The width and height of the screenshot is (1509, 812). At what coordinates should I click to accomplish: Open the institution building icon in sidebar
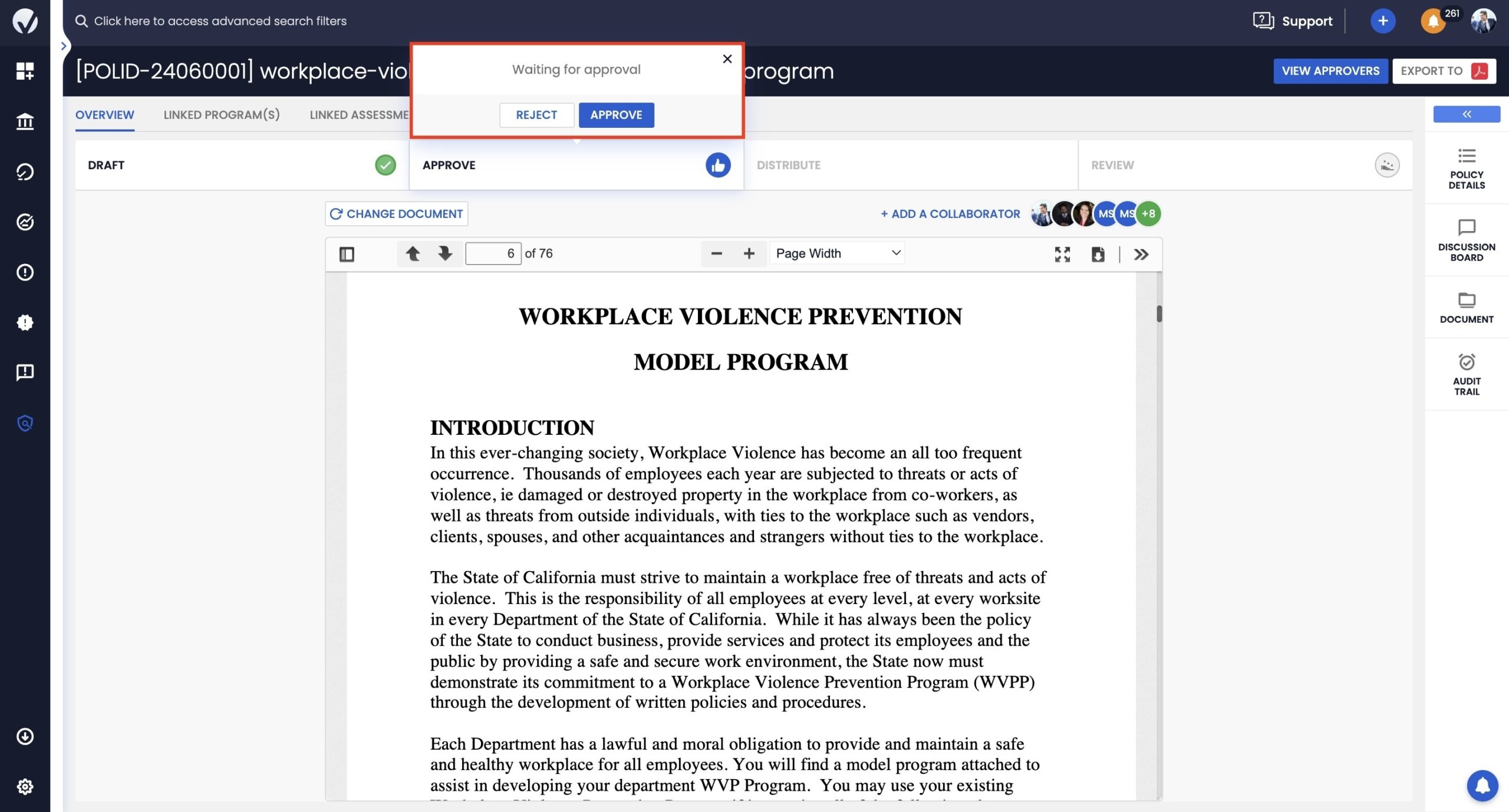click(x=25, y=121)
